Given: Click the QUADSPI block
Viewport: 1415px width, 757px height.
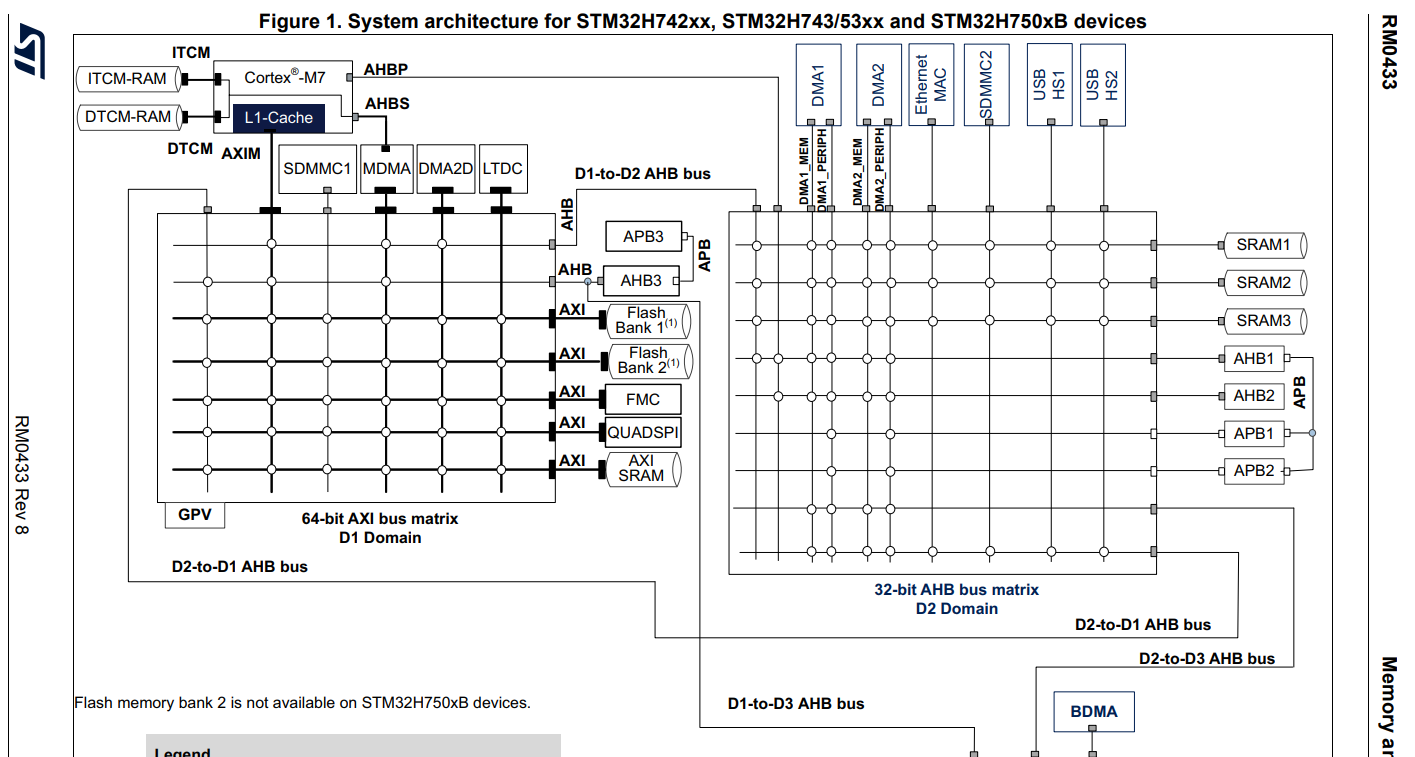Looking at the screenshot, I should 641,433.
